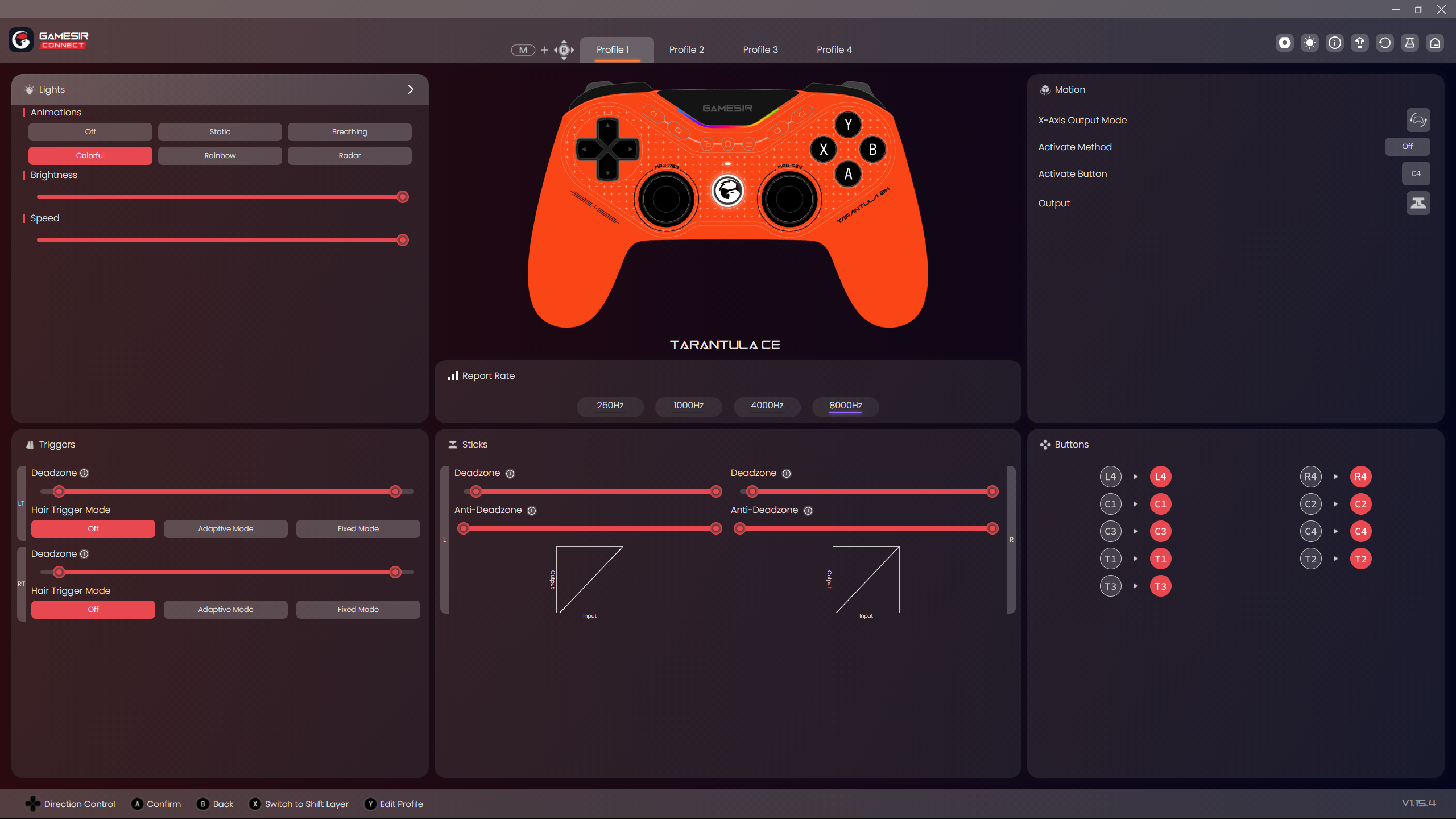The height and width of the screenshot is (819, 1456).
Task: Click the circular reset arrow icon
Action: [1385, 43]
